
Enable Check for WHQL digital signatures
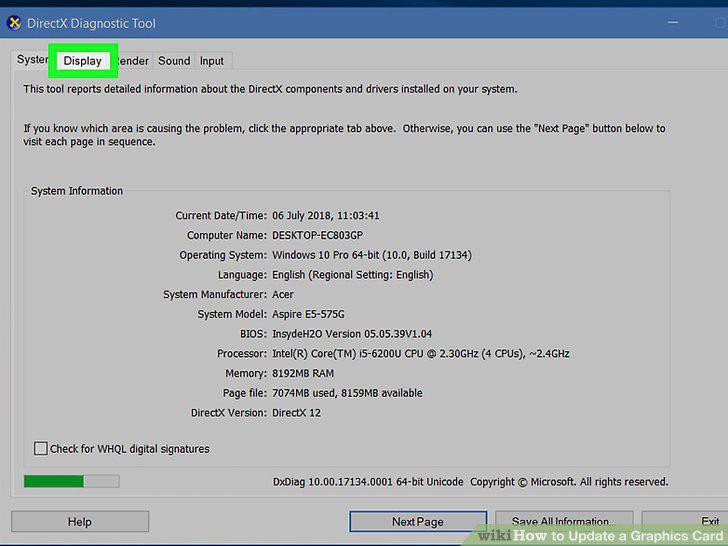[40, 448]
